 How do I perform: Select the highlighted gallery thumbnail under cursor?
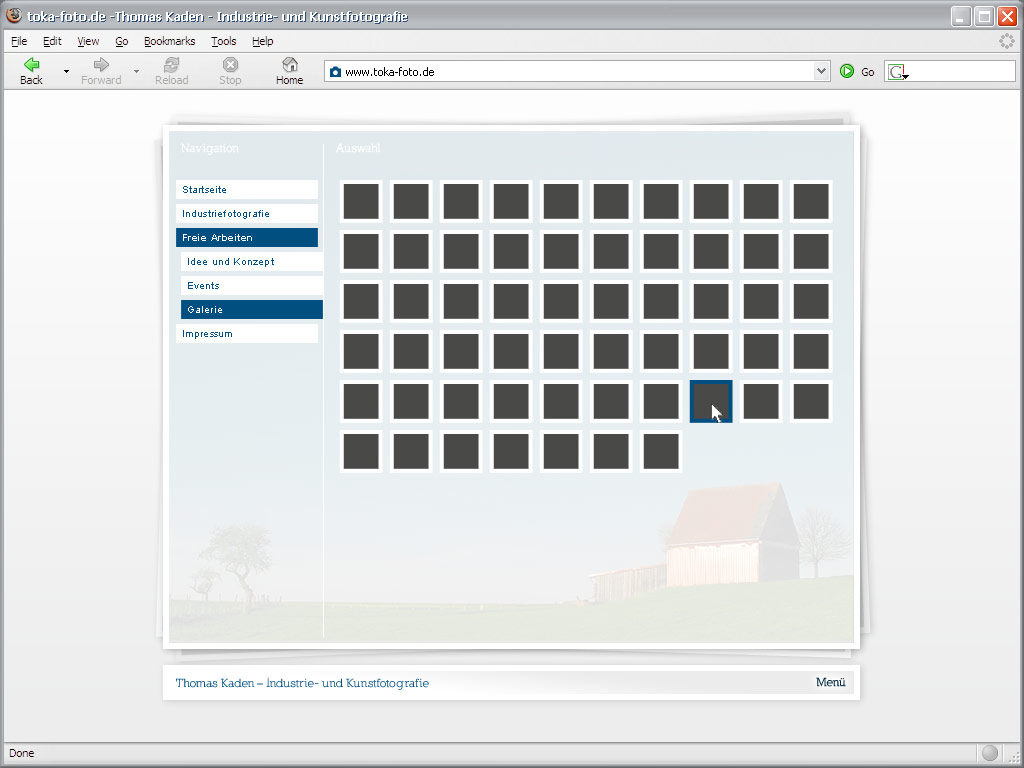click(x=710, y=401)
